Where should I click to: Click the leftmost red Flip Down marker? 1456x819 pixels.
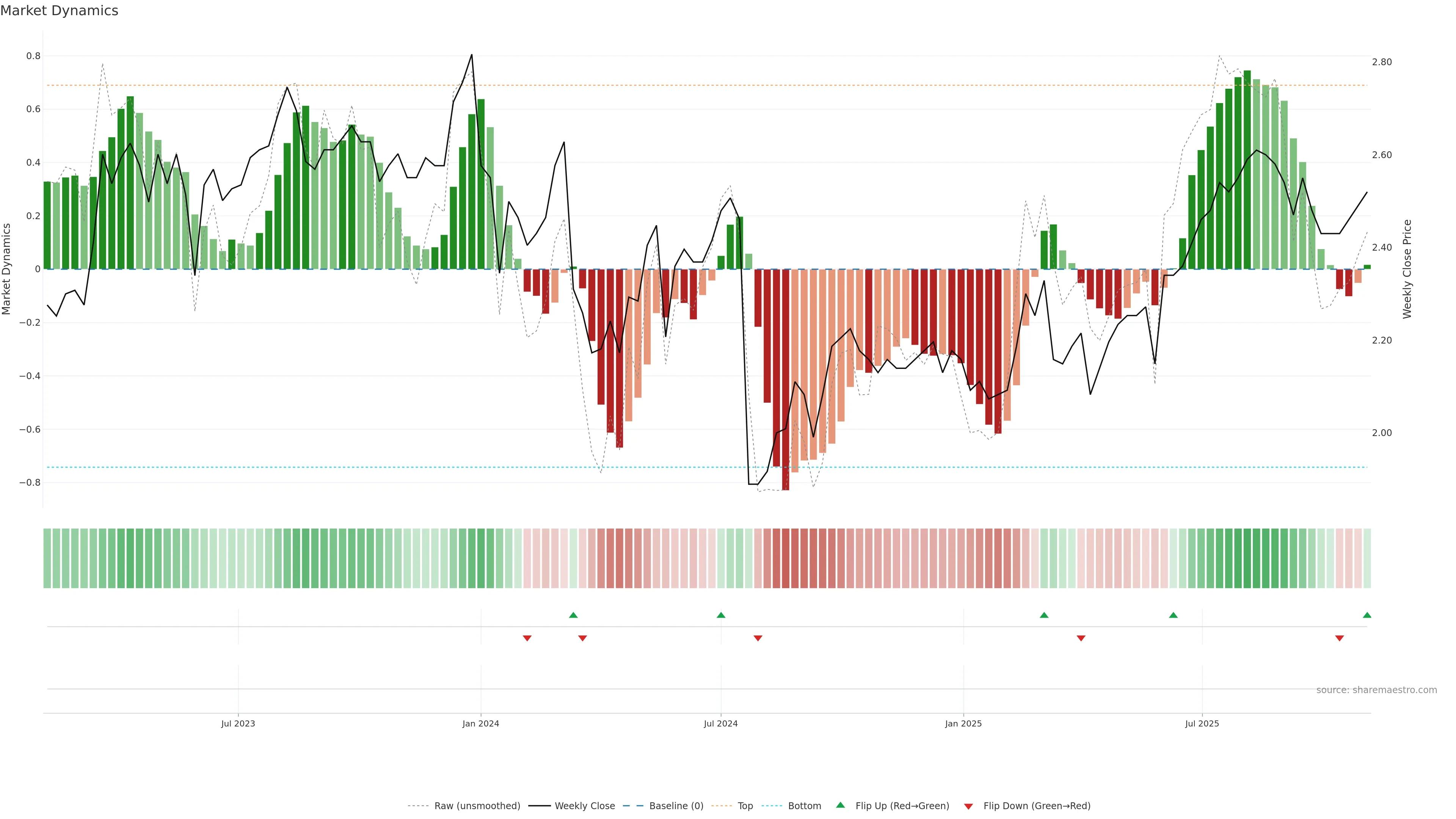pyautogui.click(x=527, y=638)
